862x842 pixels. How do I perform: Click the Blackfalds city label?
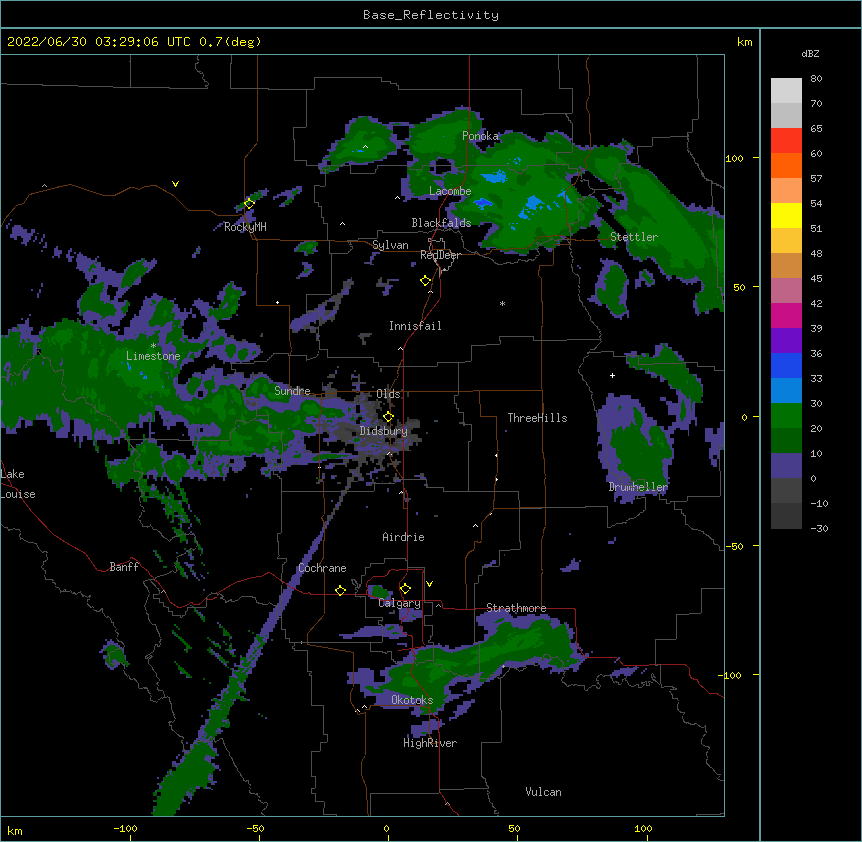coord(441,223)
